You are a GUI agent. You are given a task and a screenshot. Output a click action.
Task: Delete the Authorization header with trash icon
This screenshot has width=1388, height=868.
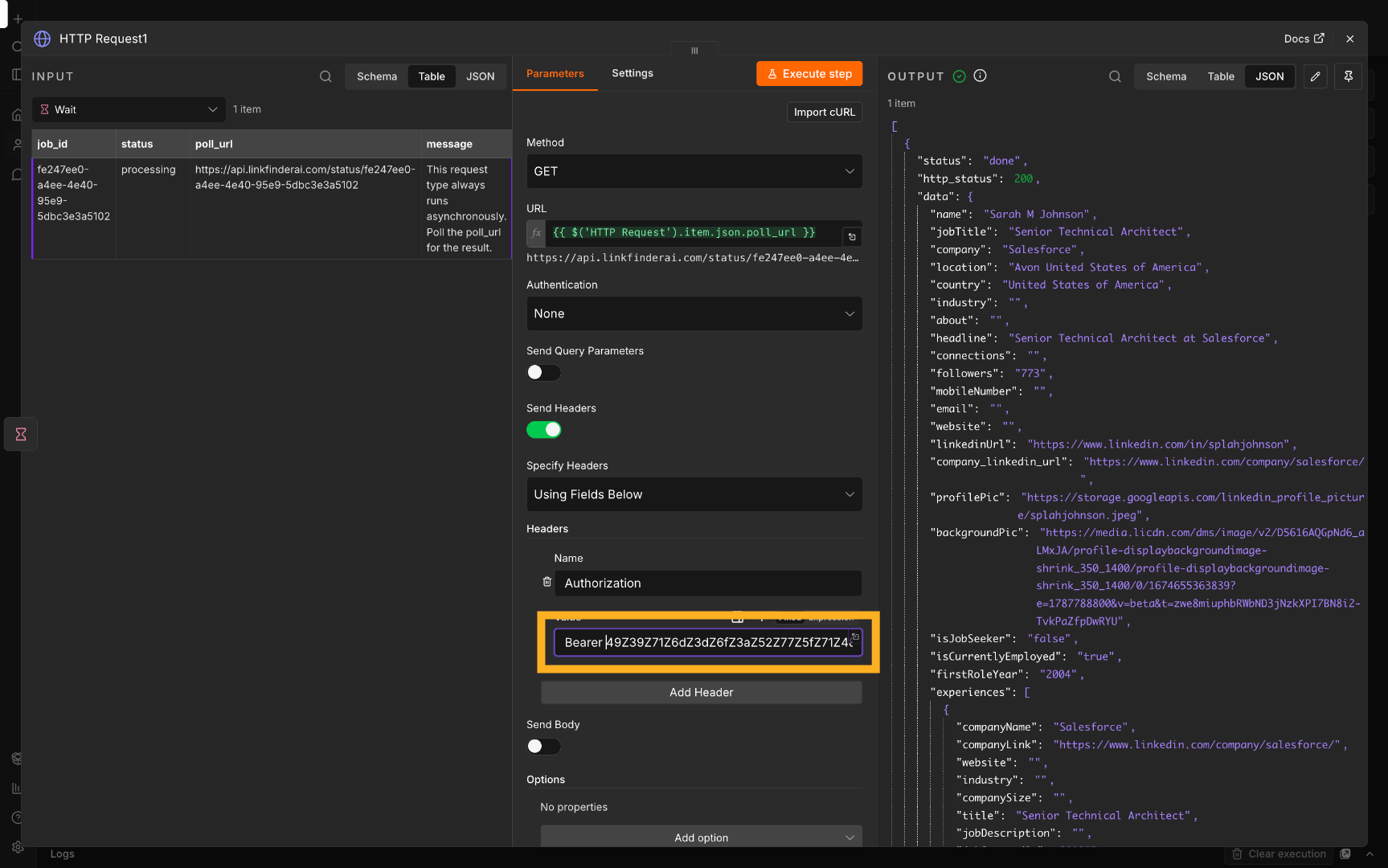click(x=547, y=582)
